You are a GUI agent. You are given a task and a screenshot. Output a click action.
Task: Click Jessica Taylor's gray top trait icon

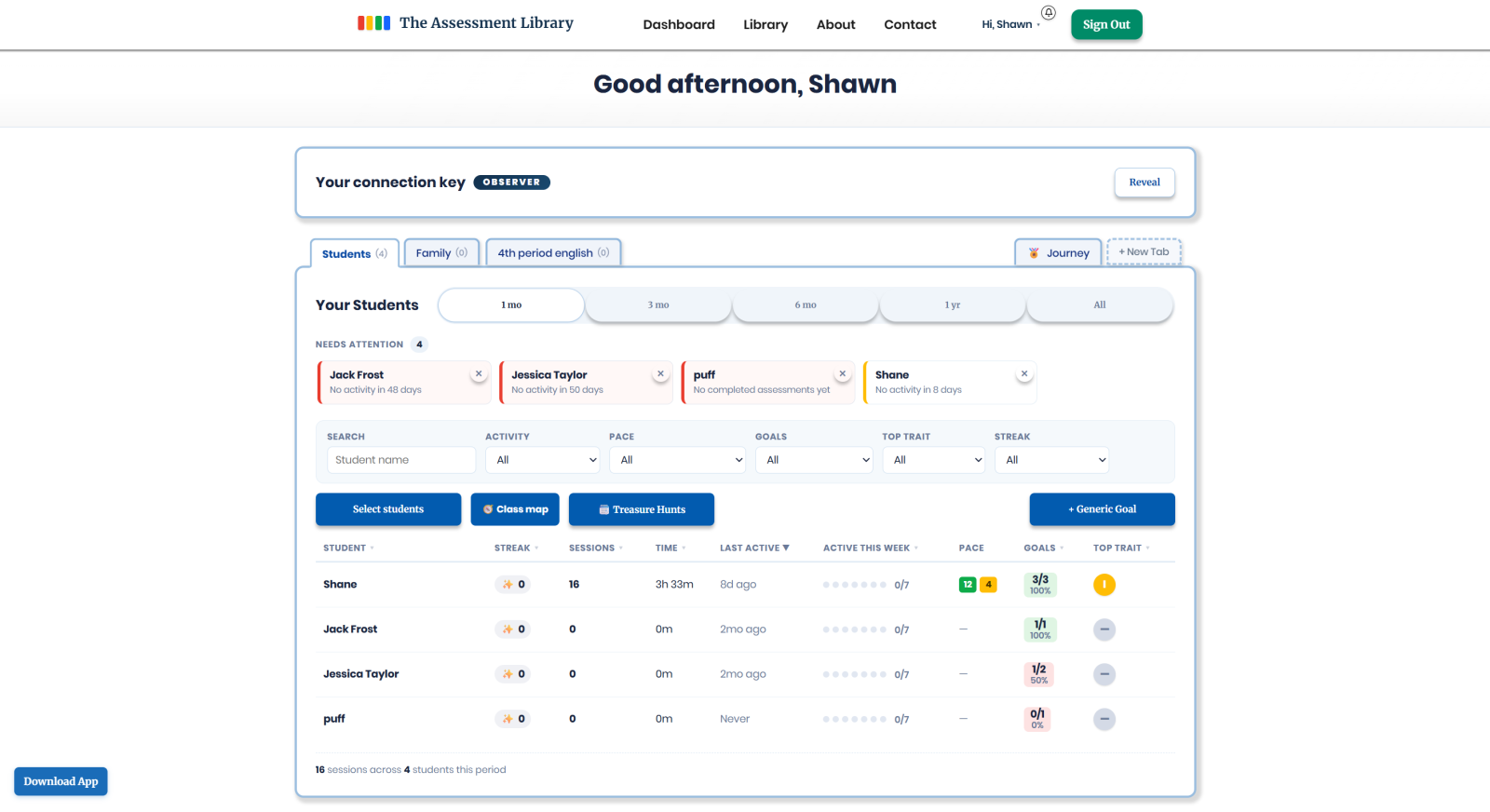(1104, 674)
